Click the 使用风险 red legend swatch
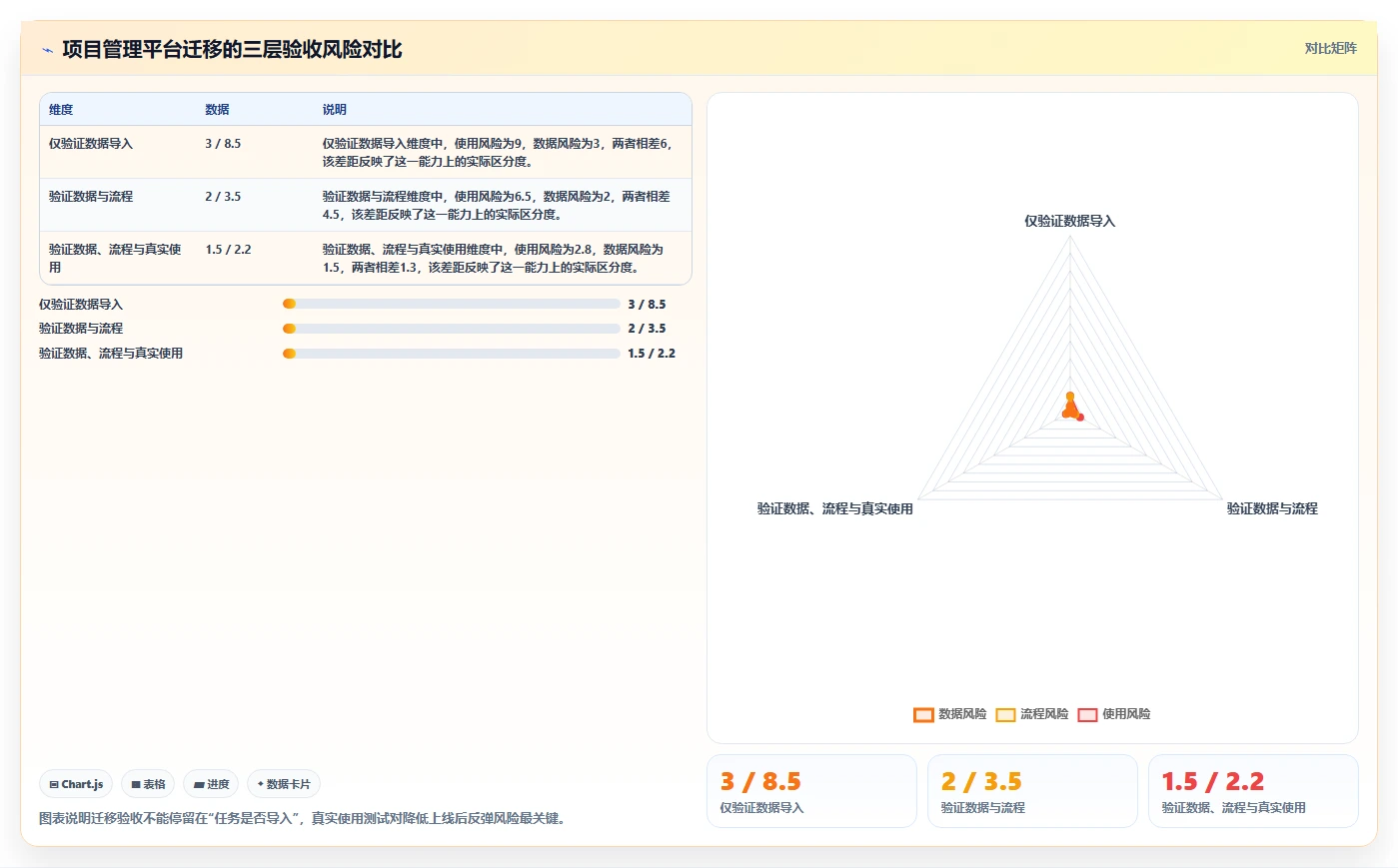The height and width of the screenshot is (868, 1398). pos(1087,714)
